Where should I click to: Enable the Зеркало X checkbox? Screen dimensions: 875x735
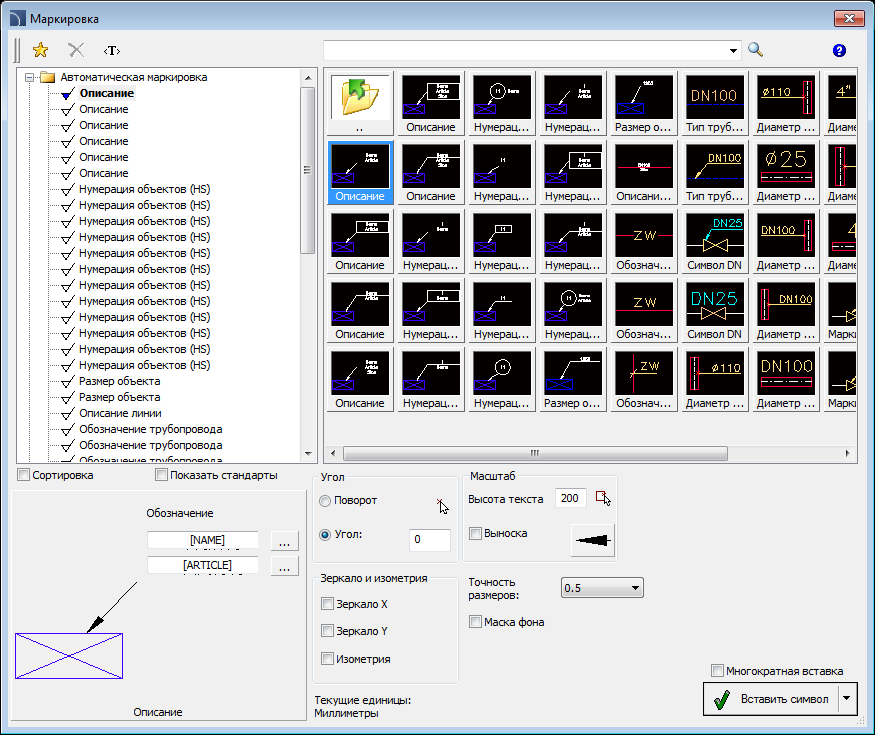coord(328,604)
